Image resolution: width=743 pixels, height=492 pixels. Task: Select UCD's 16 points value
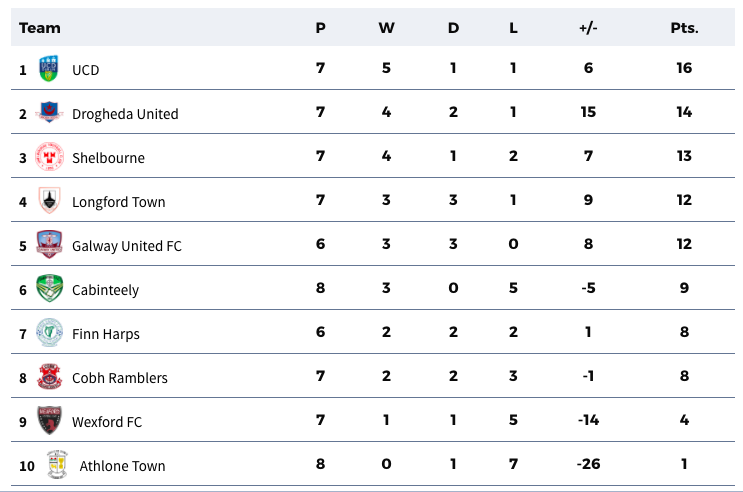(x=684, y=68)
